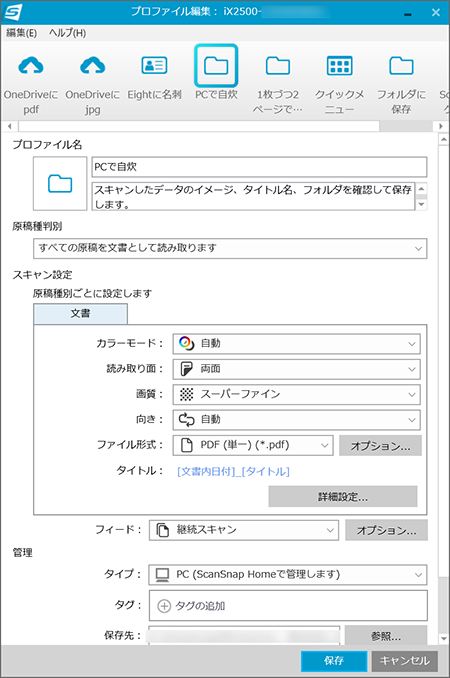
Task: Click the settings panel scroll down arrow
Action: click(444, 639)
